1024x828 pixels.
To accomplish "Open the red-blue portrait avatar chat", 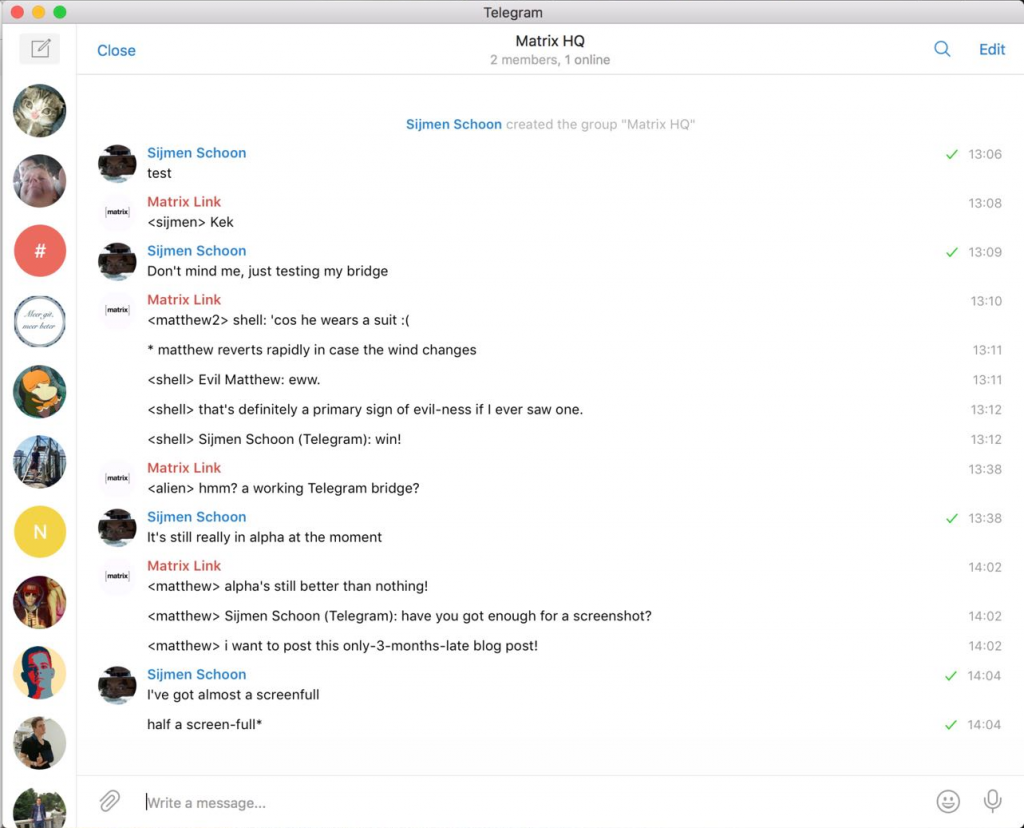I will coord(40,672).
